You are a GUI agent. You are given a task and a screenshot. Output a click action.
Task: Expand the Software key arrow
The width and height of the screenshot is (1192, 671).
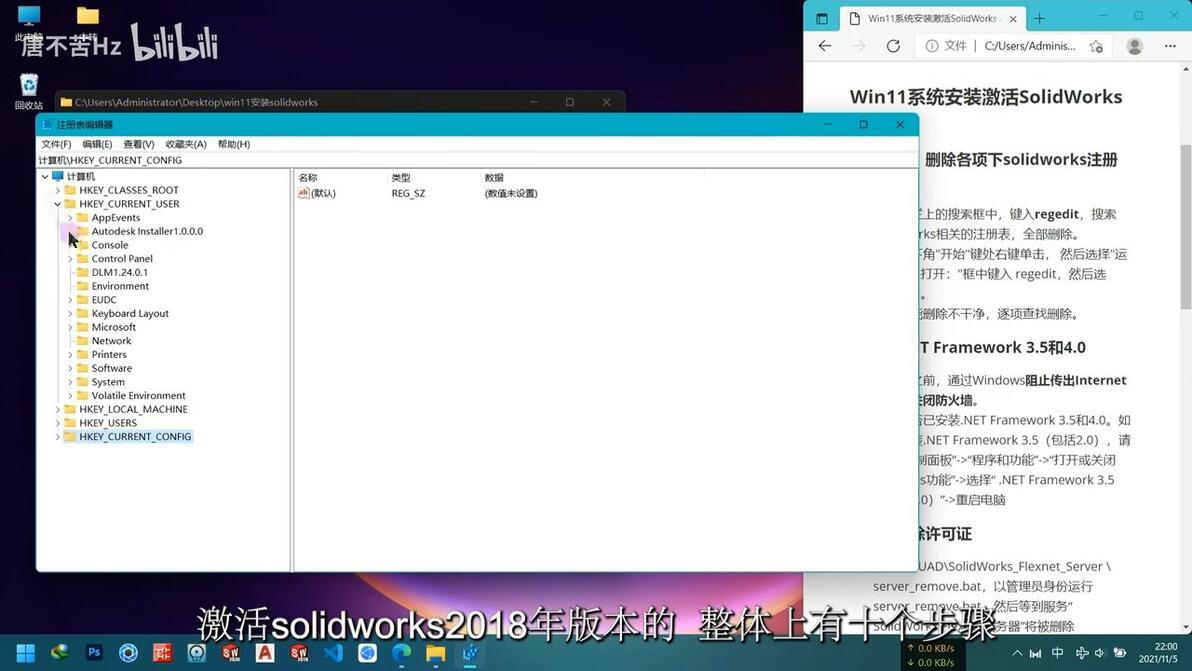[x=70, y=368]
